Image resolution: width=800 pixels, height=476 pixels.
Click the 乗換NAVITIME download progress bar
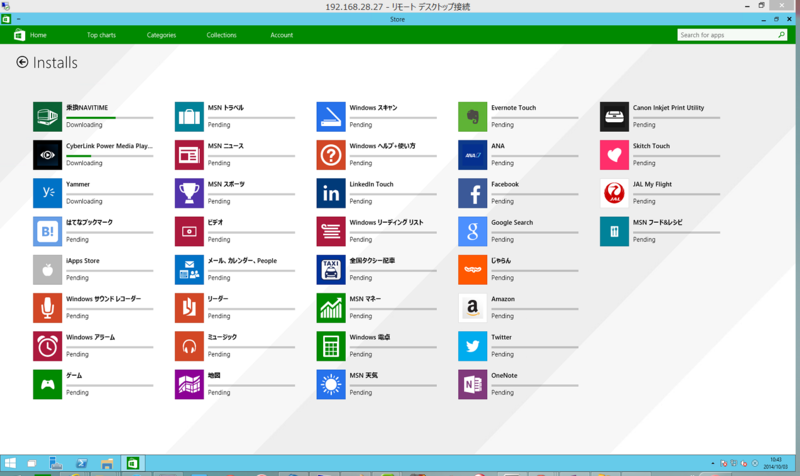[x=110, y=118]
